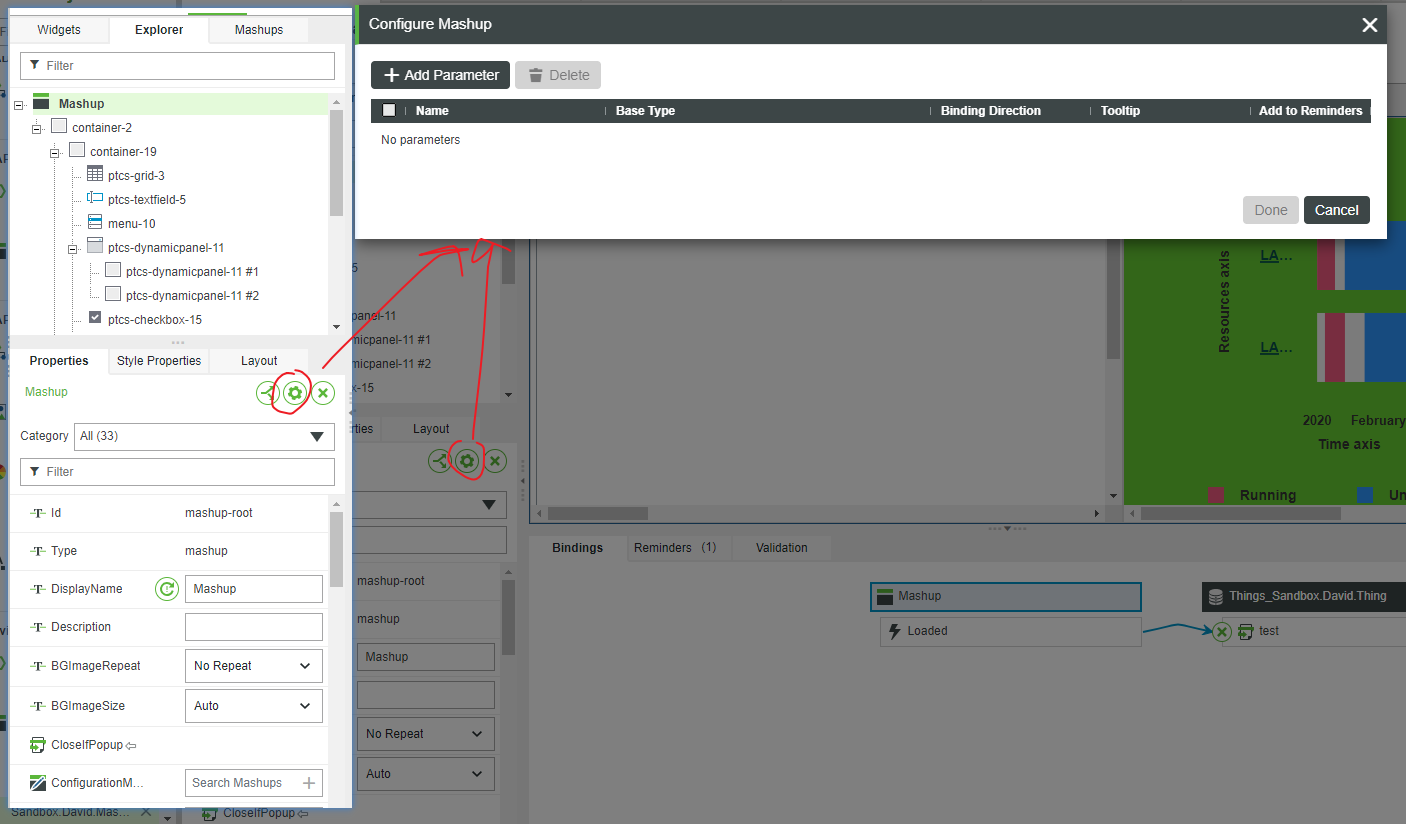Open the Category dropdown showing All (33)
Image resolution: width=1406 pixels, height=824 pixels.
coord(204,436)
